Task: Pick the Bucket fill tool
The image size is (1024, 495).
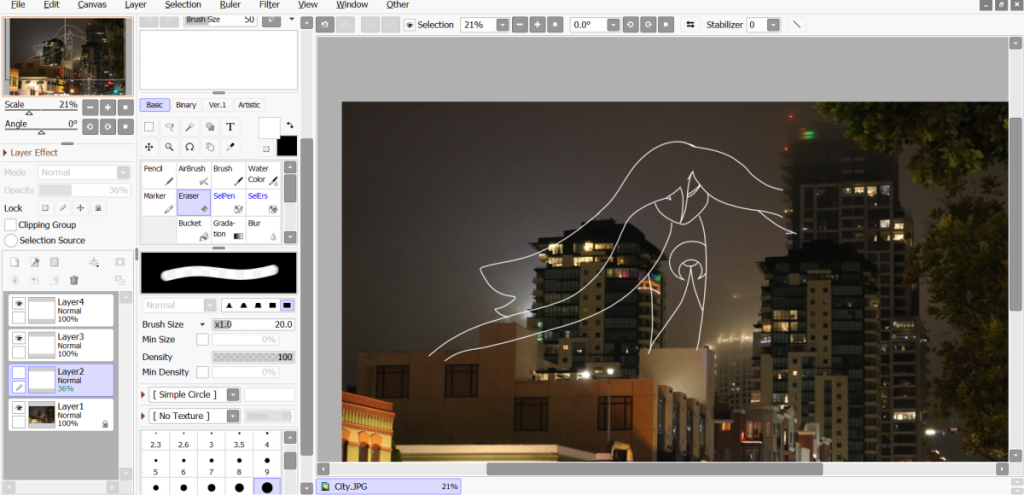Action: [x=193, y=230]
